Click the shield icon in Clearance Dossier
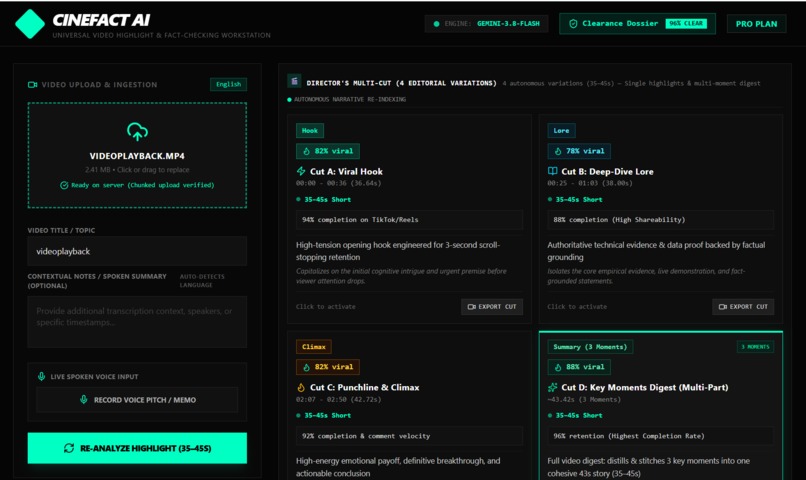The width and height of the screenshot is (806, 480). (x=573, y=24)
